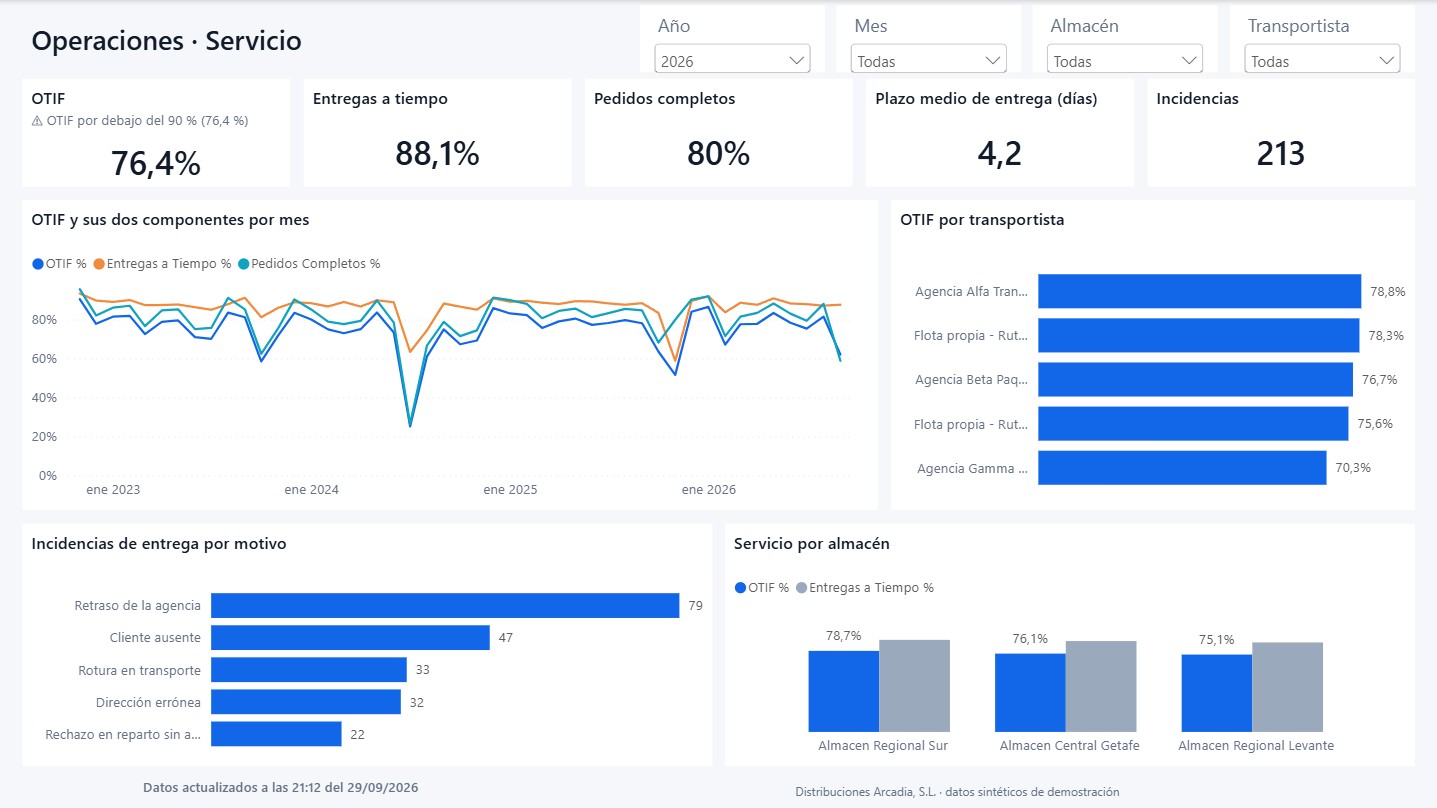Select the Rotura en transporte bar
Viewport: 1437px width, 808px height.
(309, 669)
